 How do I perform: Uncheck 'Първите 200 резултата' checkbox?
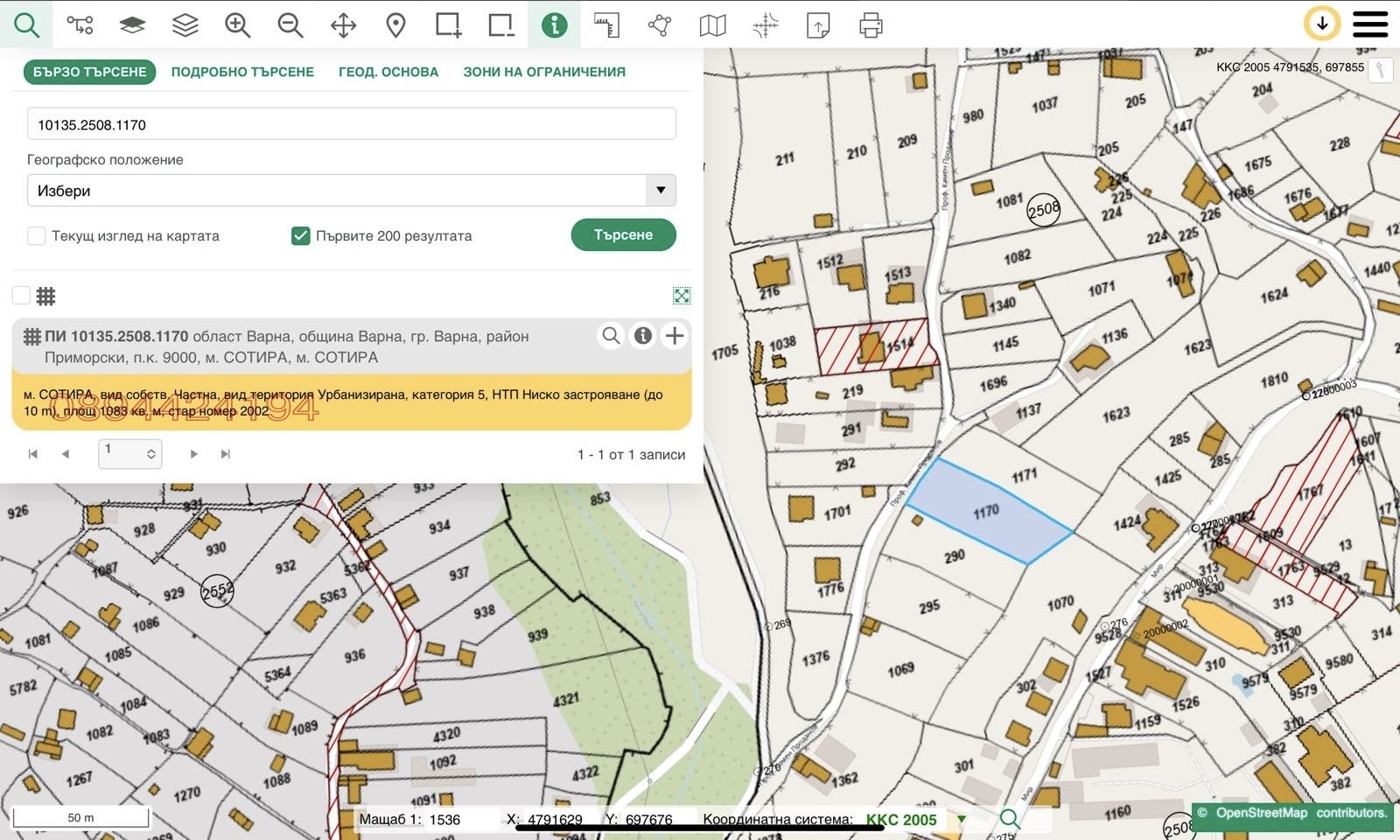(x=301, y=236)
